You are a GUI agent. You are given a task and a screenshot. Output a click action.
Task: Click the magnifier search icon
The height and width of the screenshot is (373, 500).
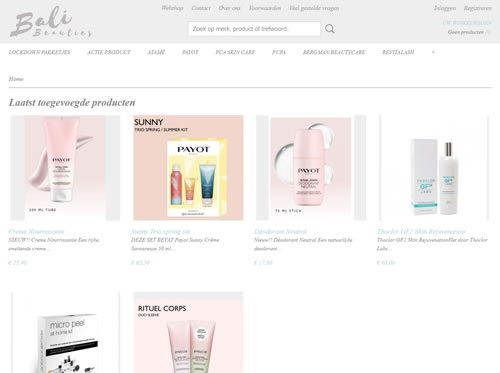(330, 29)
